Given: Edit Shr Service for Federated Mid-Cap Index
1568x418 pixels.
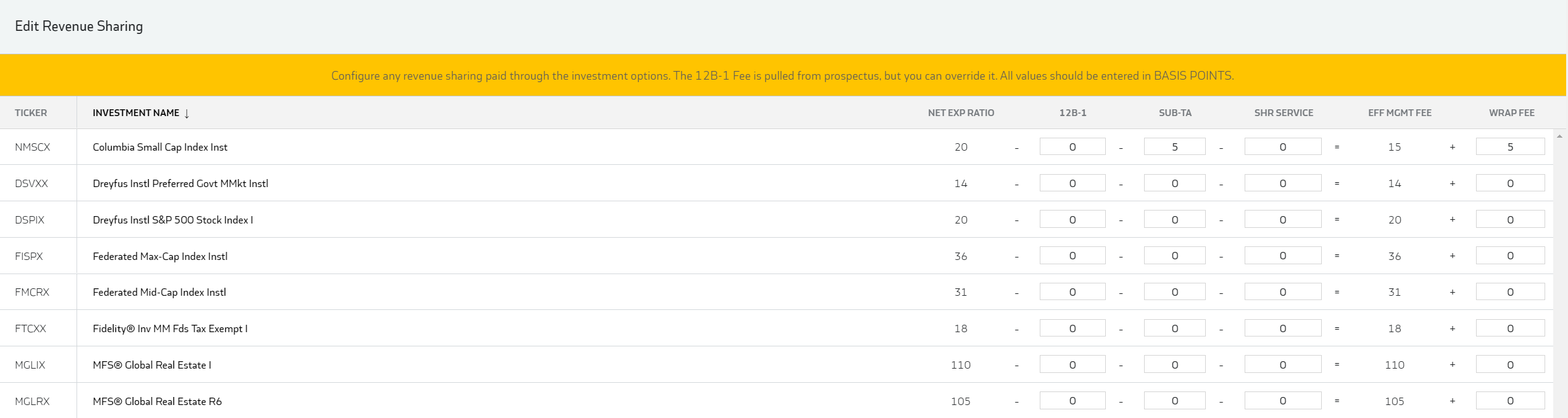Looking at the screenshot, I should coord(1282,292).
